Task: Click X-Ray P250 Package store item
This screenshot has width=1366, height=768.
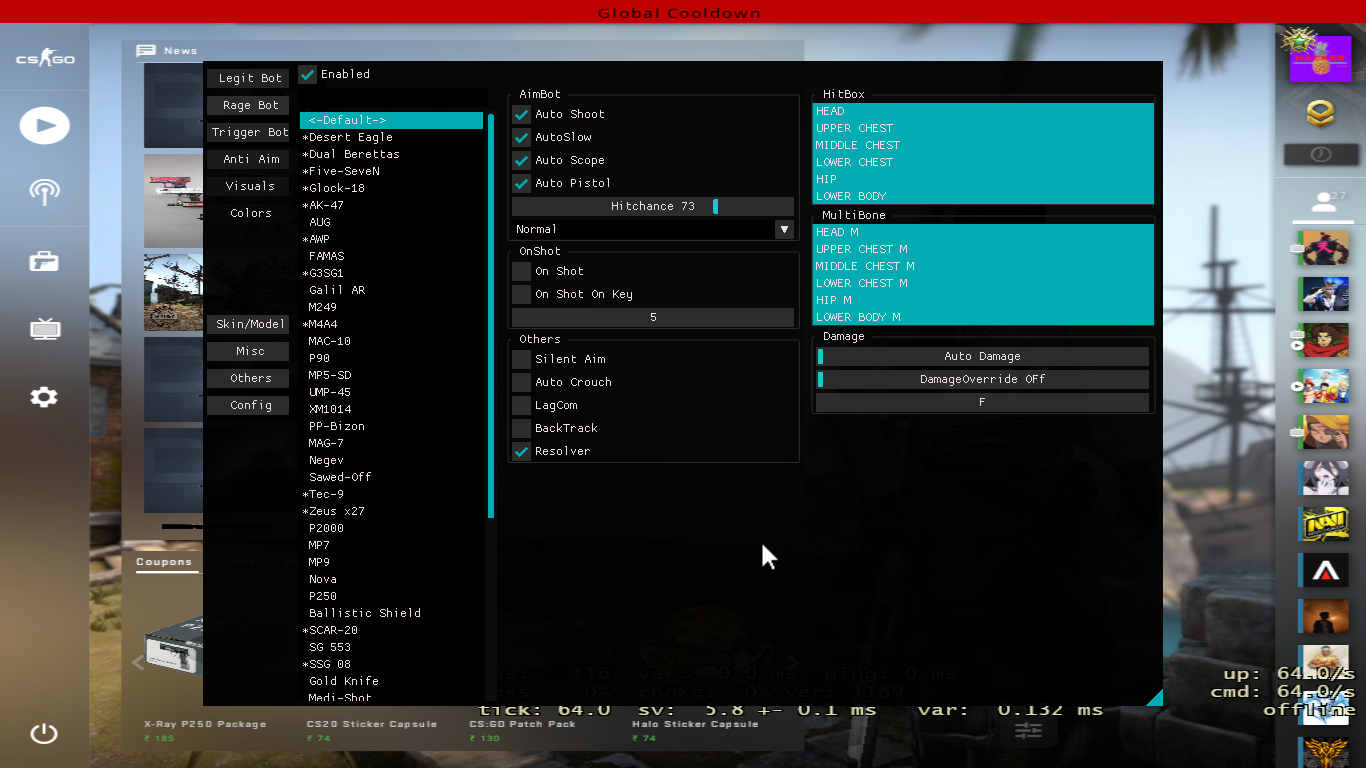Action: [x=205, y=723]
